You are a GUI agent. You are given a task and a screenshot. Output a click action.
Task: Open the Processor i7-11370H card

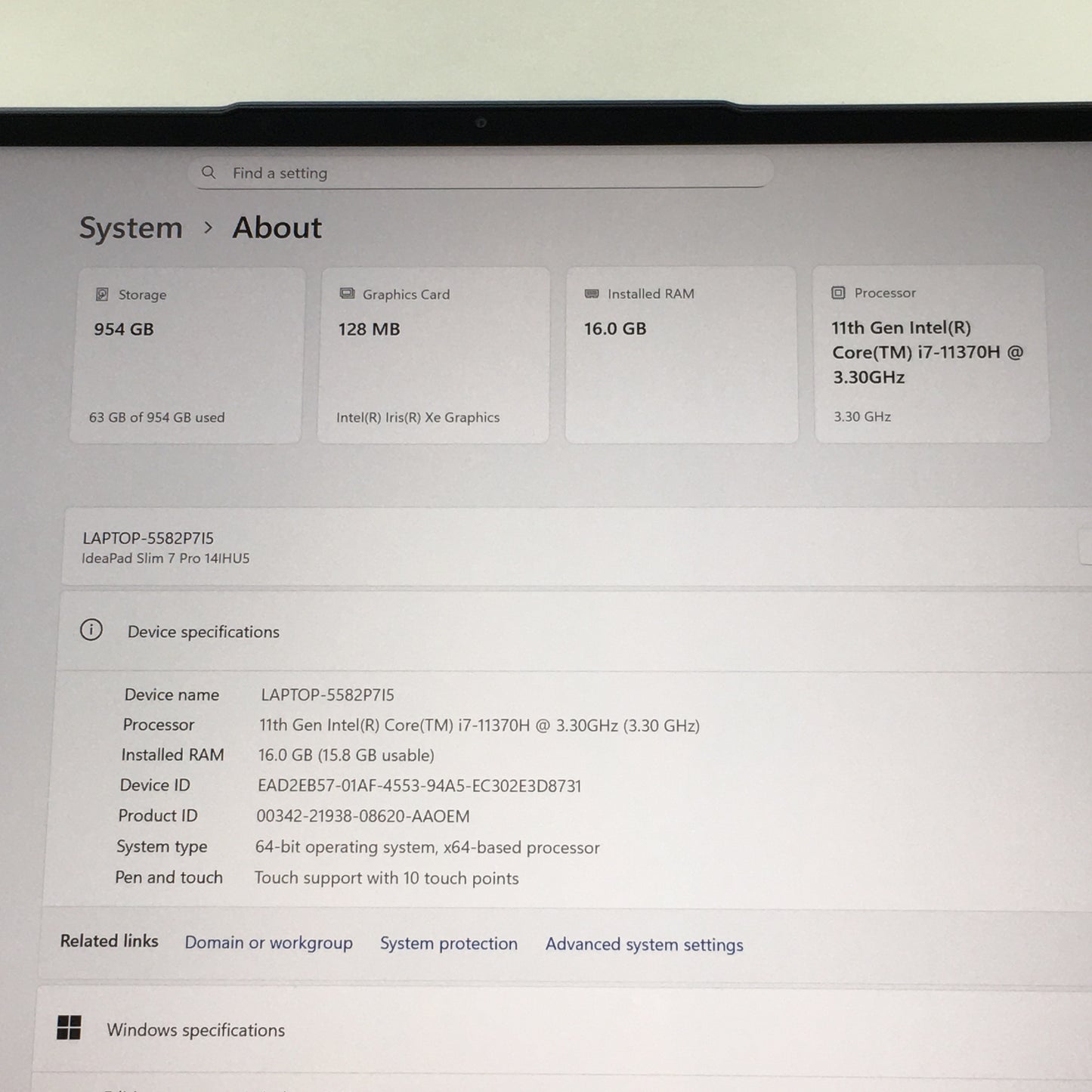tap(931, 353)
